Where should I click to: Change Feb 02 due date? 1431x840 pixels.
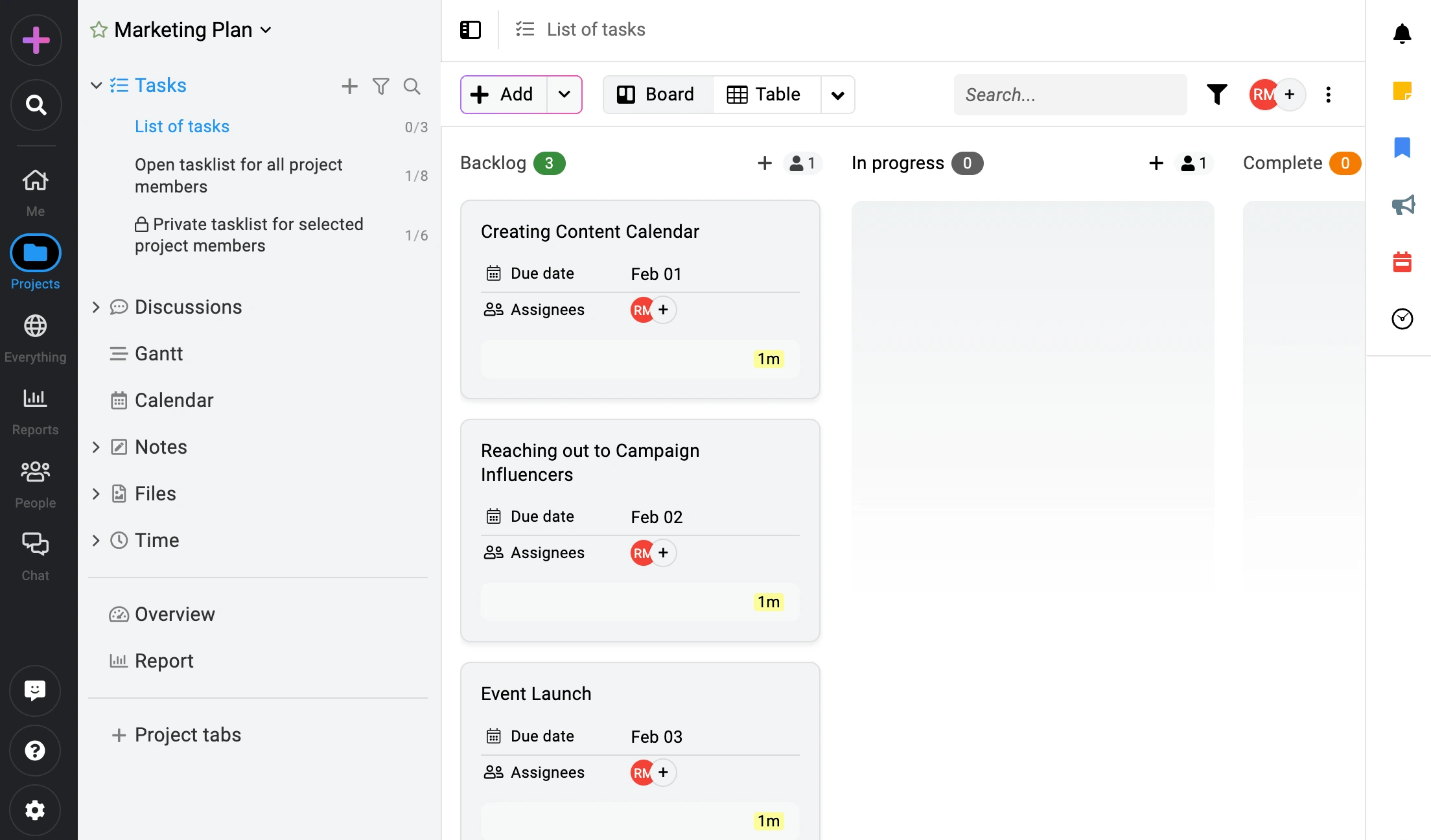click(657, 517)
